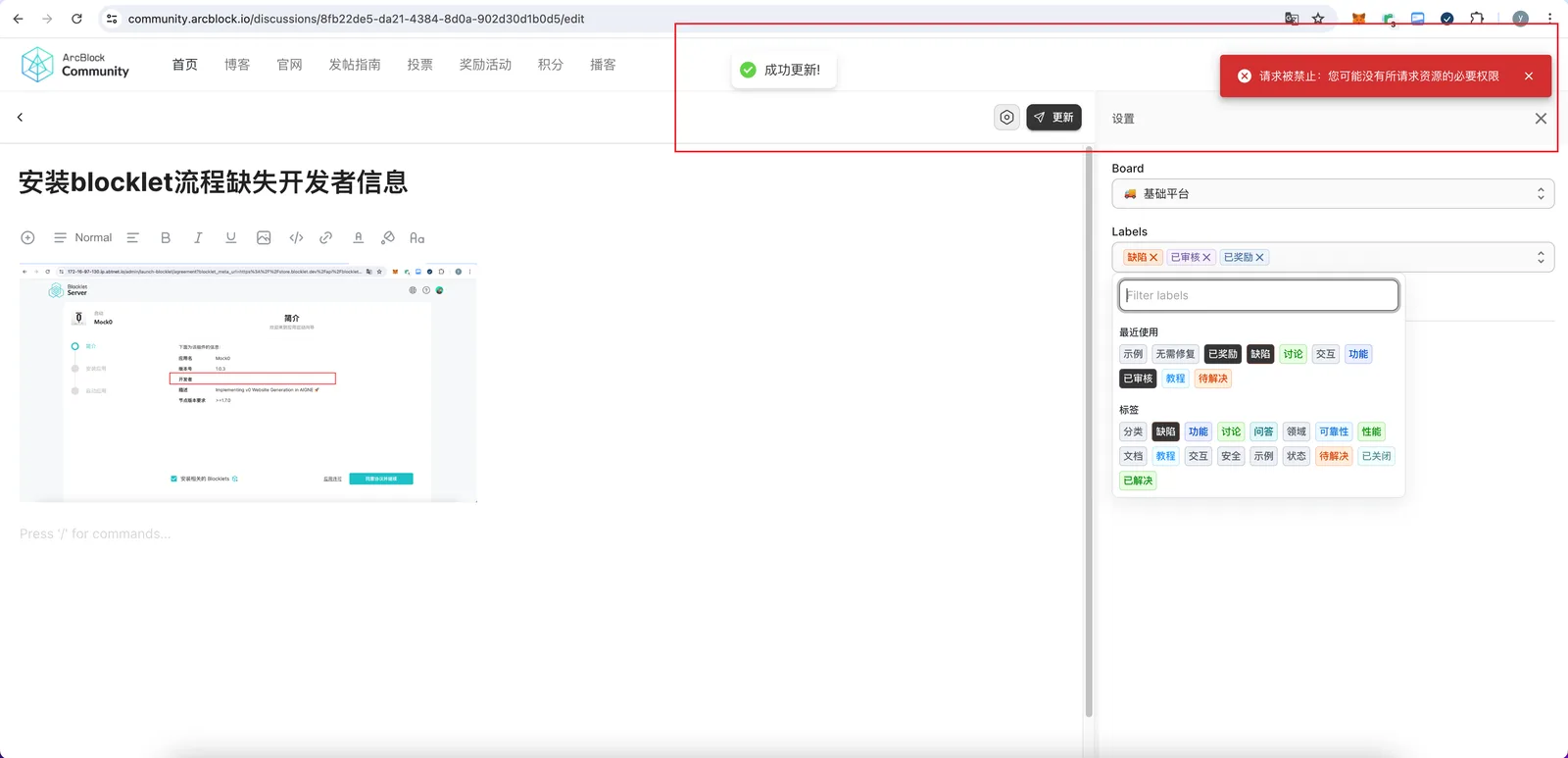Toggle inline code formatting

click(x=296, y=237)
